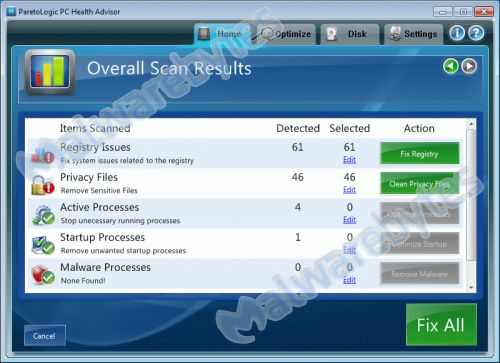Click the results list scrollbar thumb
Viewport: 500px width, 363px height.
(471, 195)
